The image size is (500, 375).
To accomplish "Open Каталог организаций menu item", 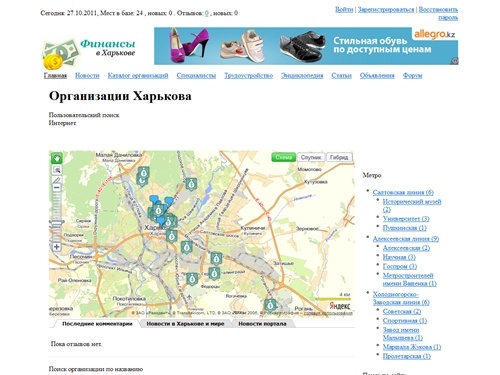I will click(138, 75).
